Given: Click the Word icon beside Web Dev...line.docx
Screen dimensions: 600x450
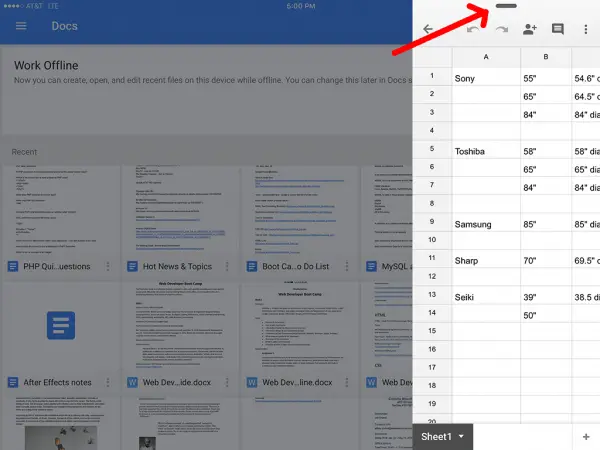Looking at the screenshot, I should 252,382.
